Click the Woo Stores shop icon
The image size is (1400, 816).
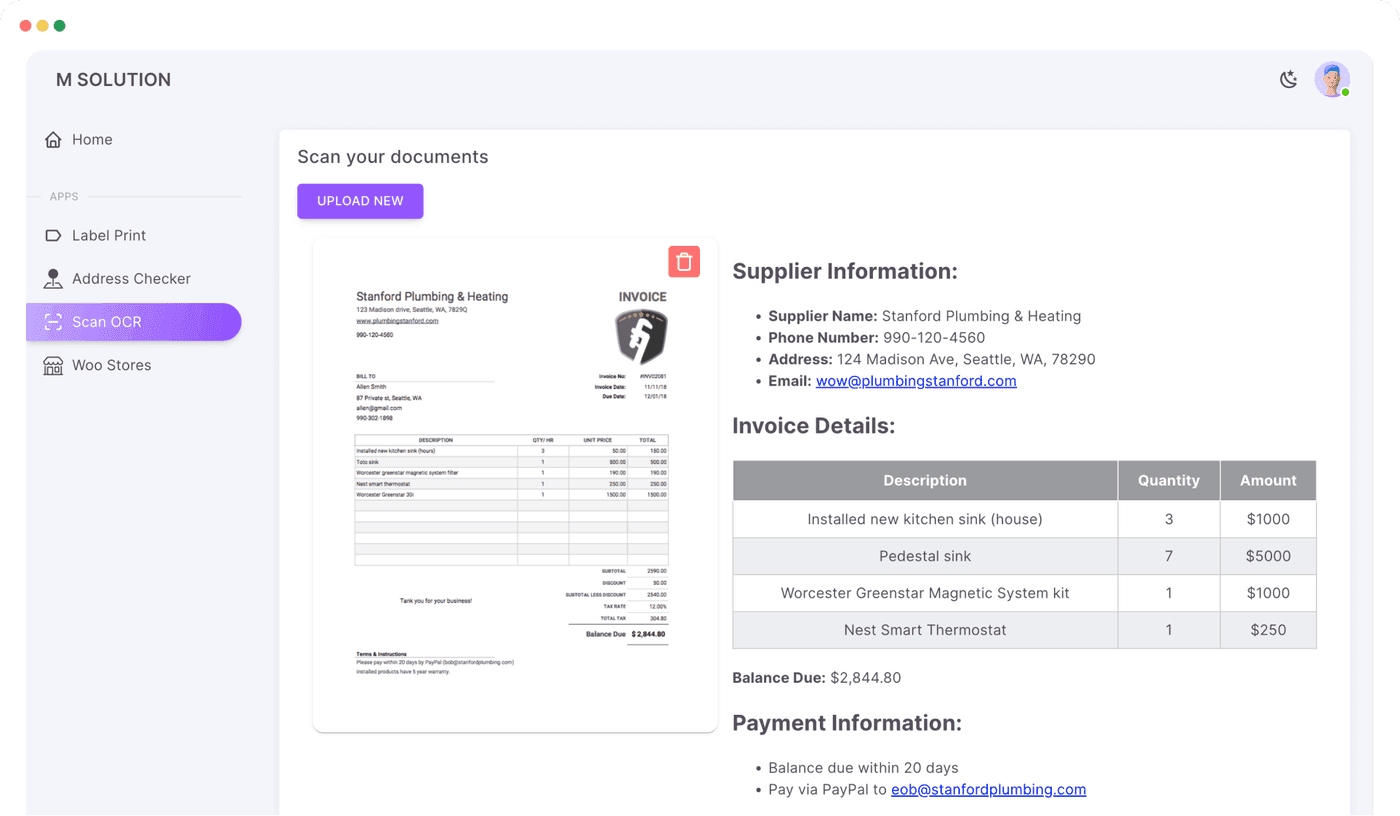53,365
